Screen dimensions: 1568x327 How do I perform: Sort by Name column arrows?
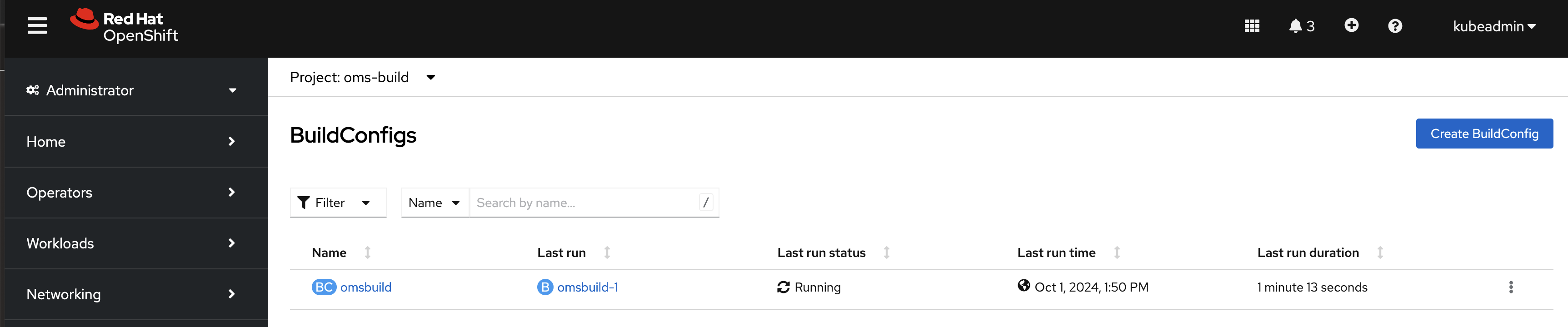click(x=368, y=252)
